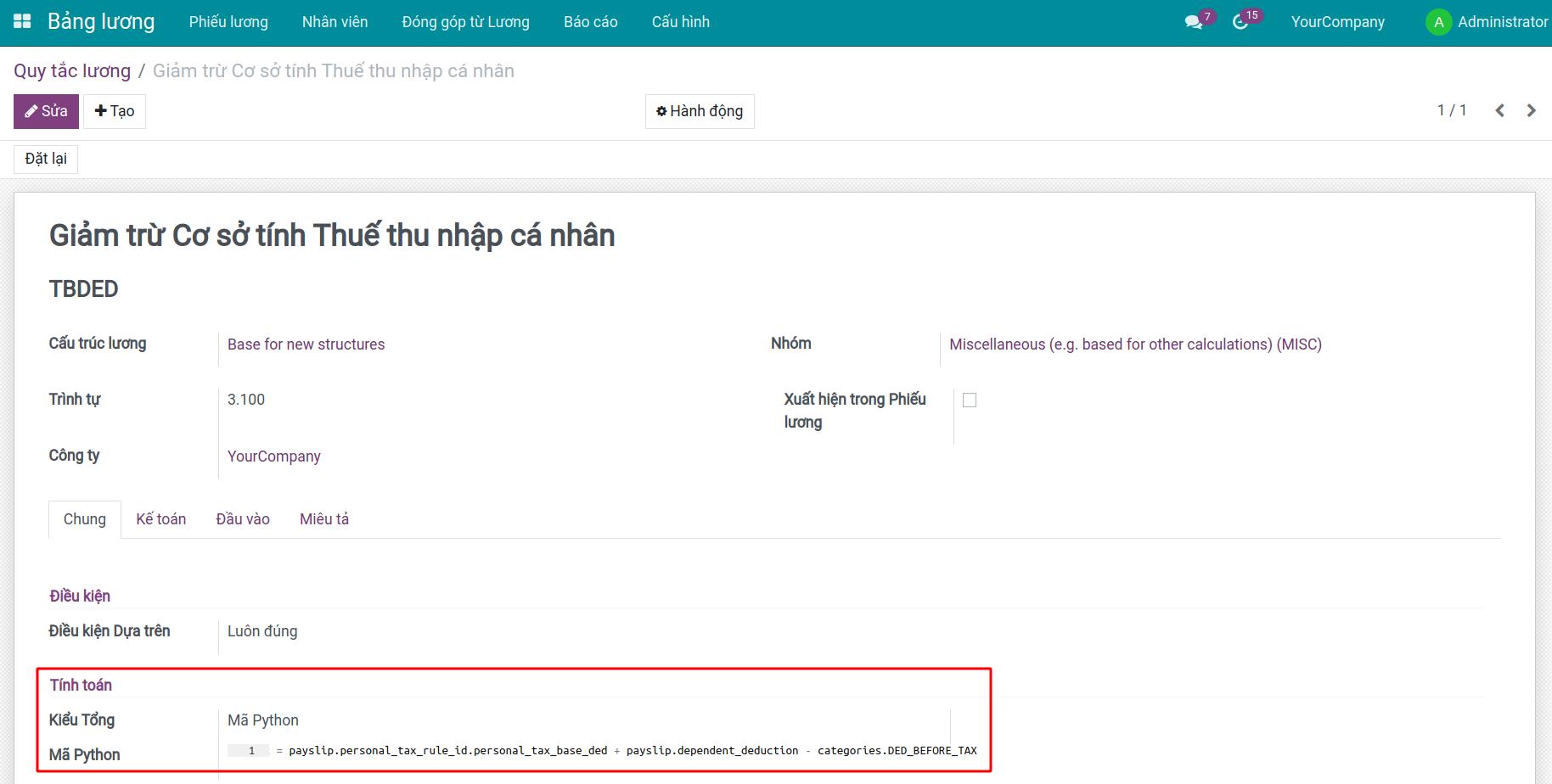Viewport: 1552px width, 784px height.
Task: Toggle Xuất hiện trong Phiếu lương checkbox
Action: click(970, 400)
